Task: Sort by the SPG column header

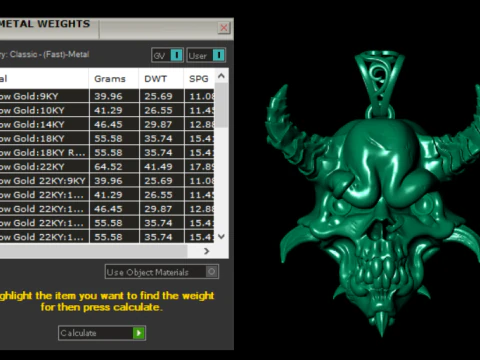Action: [199, 79]
